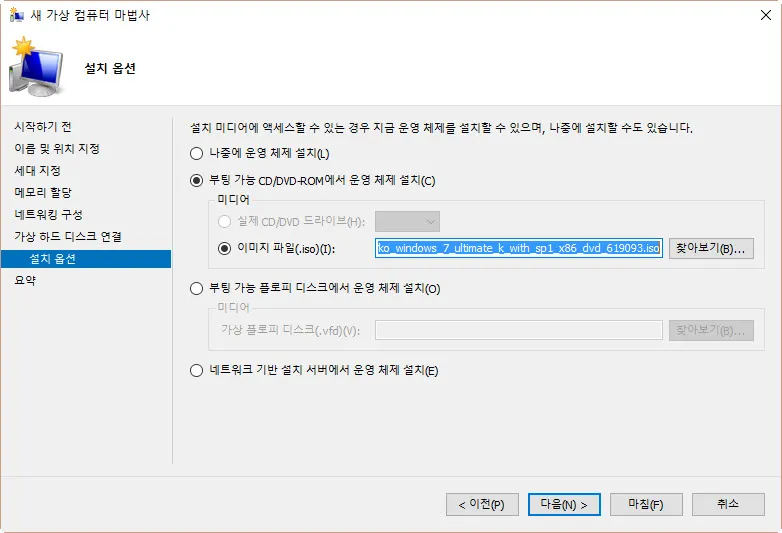Open the physical CD/DVD drive dropdown
This screenshot has width=782, height=533.
point(407,222)
